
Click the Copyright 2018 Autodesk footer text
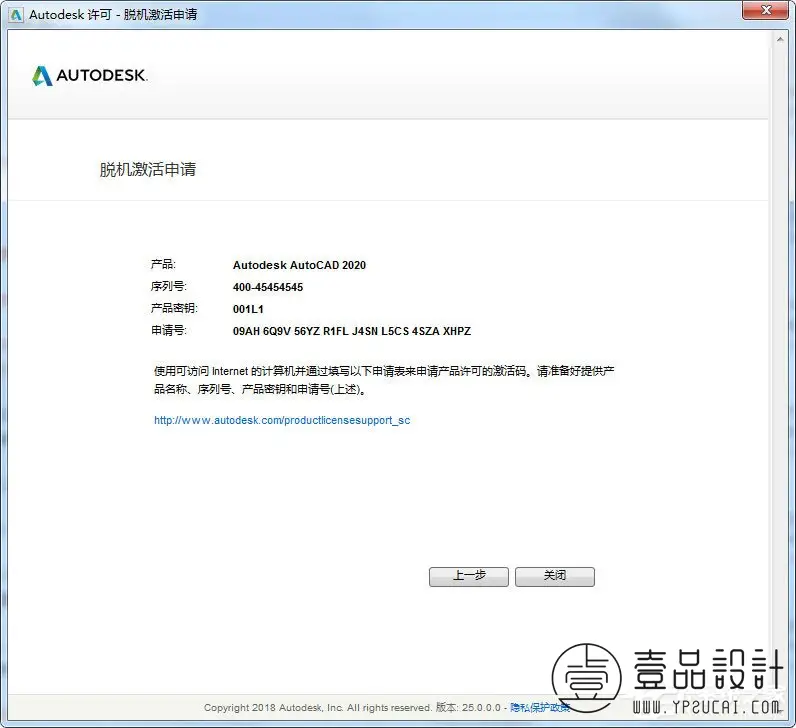coord(318,707)
